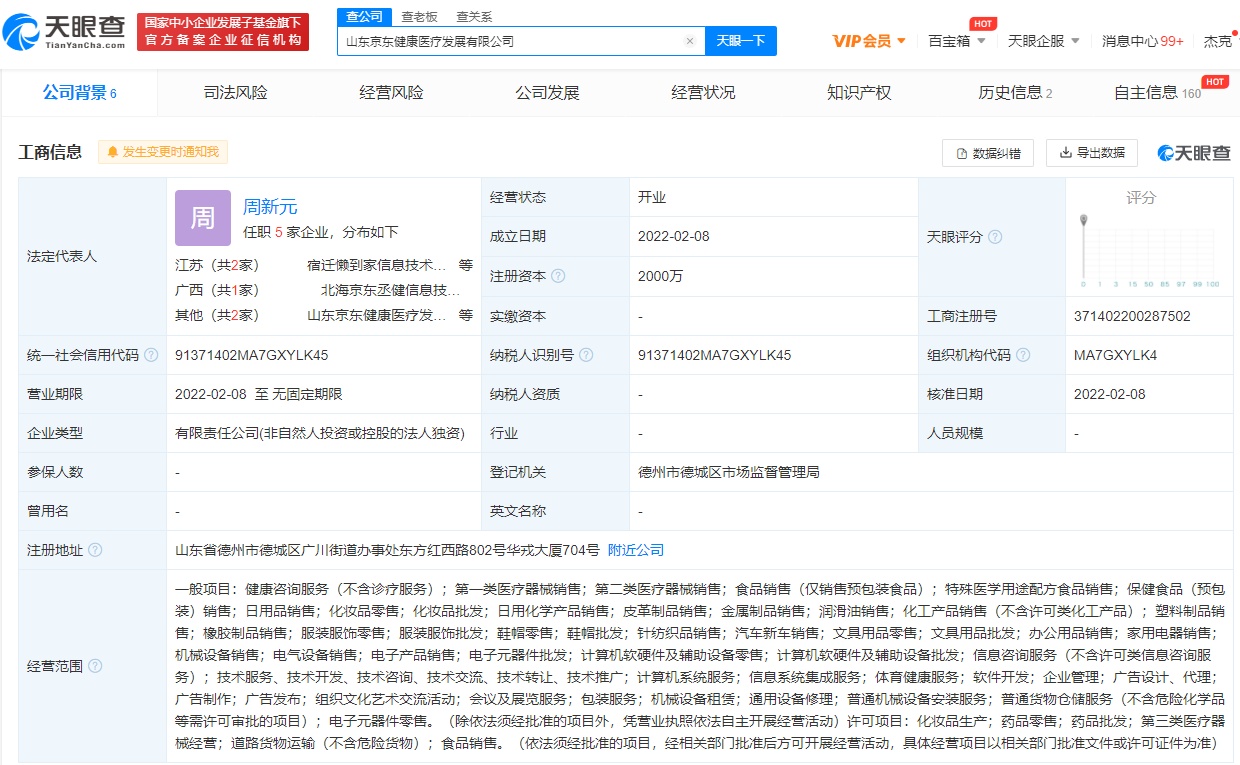This screenshot has height=765, width=1240.
Task: Click the bell icon for change notifications
Action: pyautogui.click(x=113, y=152)
